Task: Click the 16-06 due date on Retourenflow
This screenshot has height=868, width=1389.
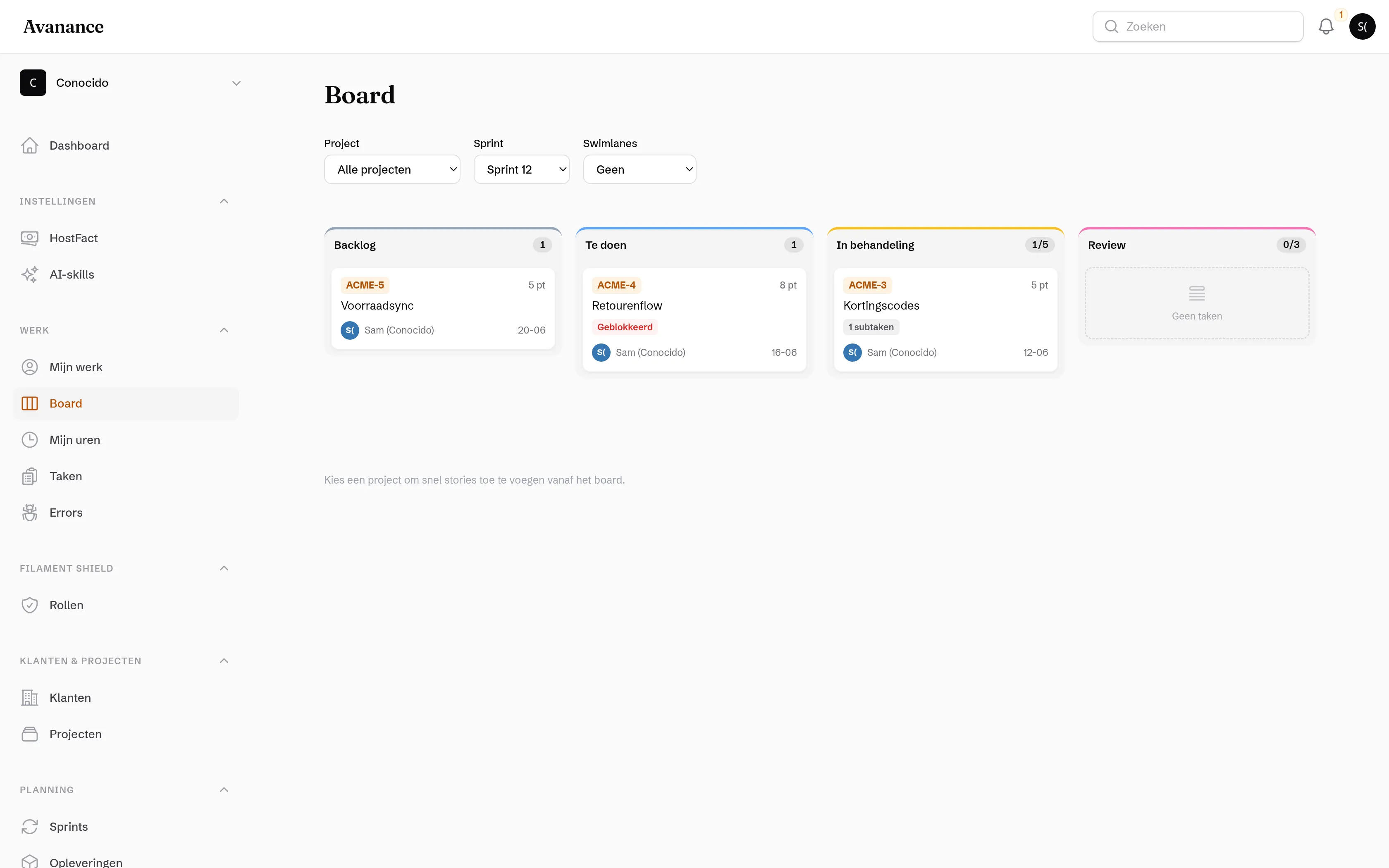Action: point(783,353)
